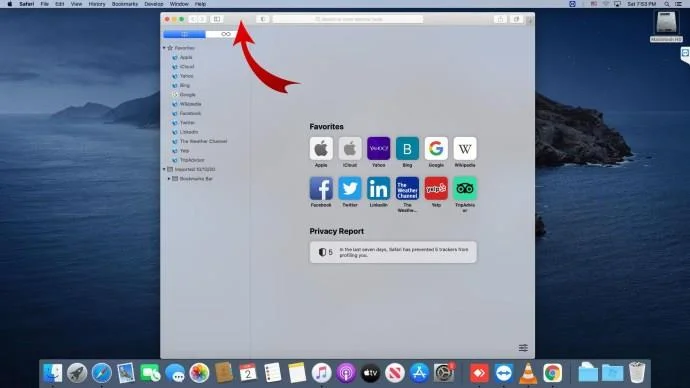The height and width of the screenshot is (388, 690).
Task: Select the Twitter bookmark in sidebar
Action: point(183,123)
